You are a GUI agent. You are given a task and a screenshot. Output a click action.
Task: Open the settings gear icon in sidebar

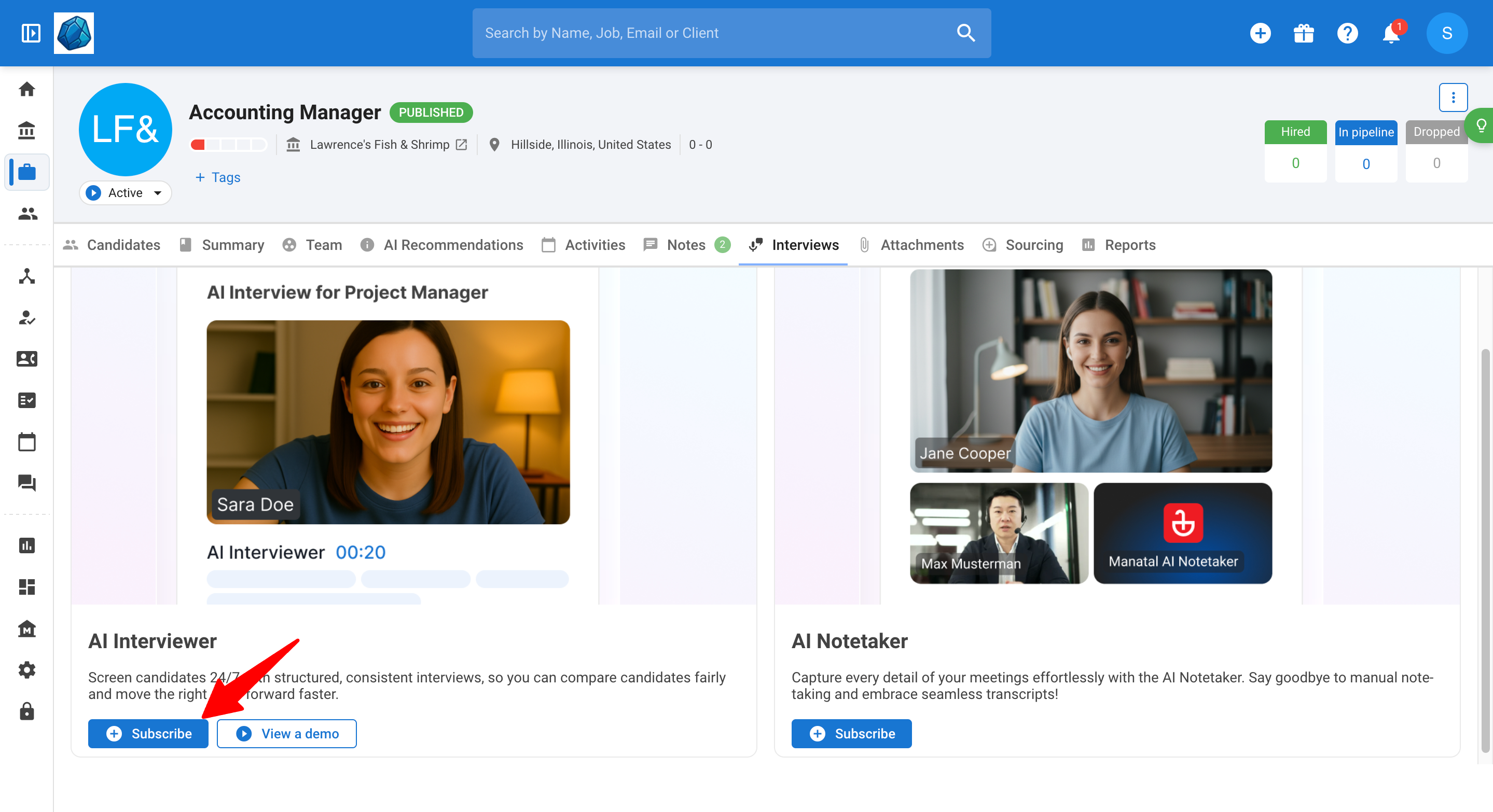pos(26,670)
